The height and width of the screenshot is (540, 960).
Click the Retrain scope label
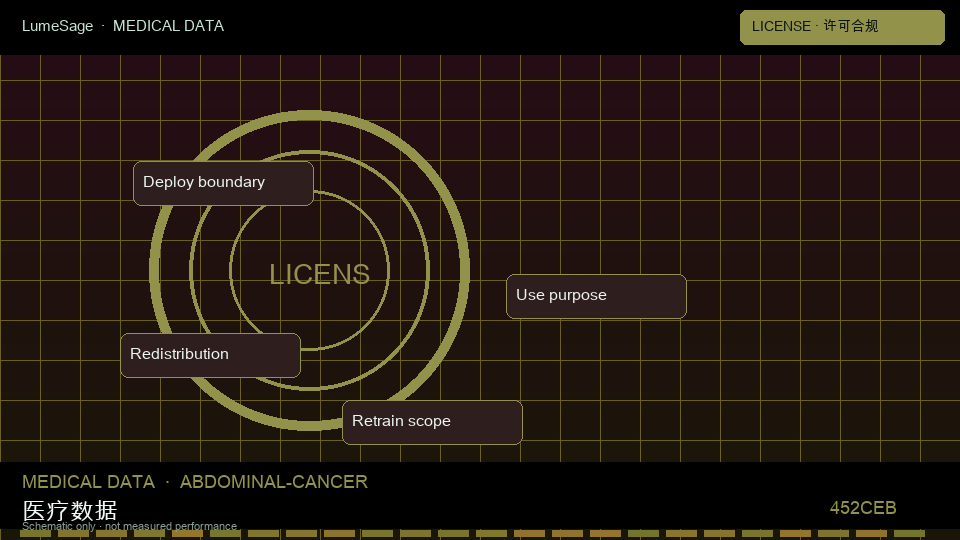point(432,422)
